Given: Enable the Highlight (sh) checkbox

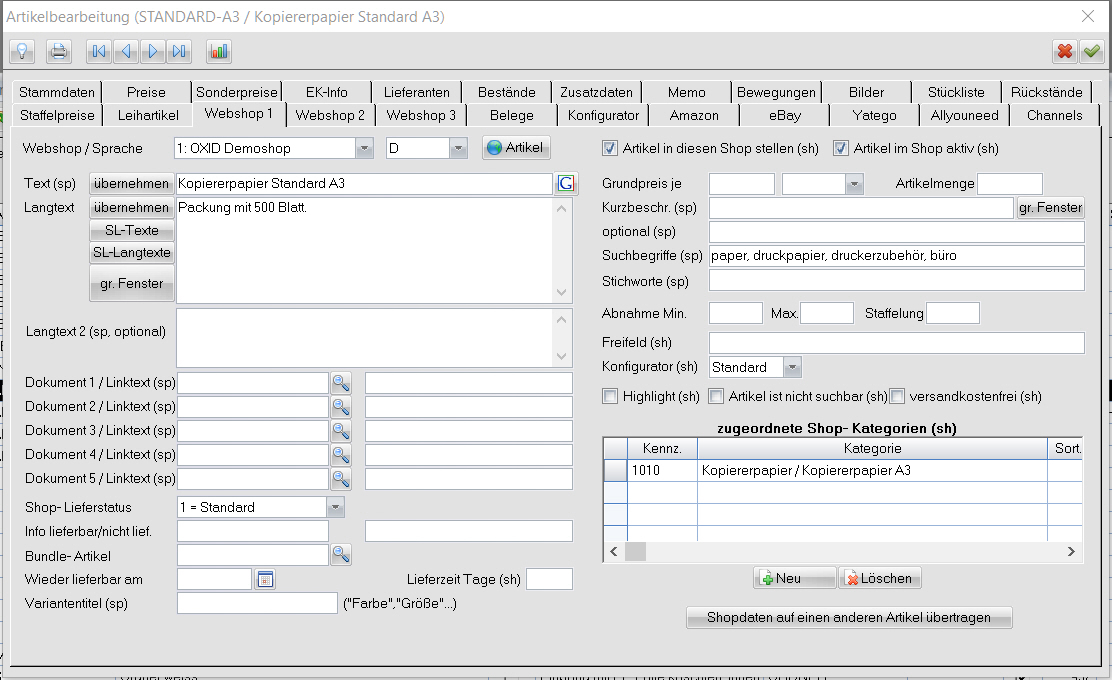Looking at the screenshot, I should (610, 397).
